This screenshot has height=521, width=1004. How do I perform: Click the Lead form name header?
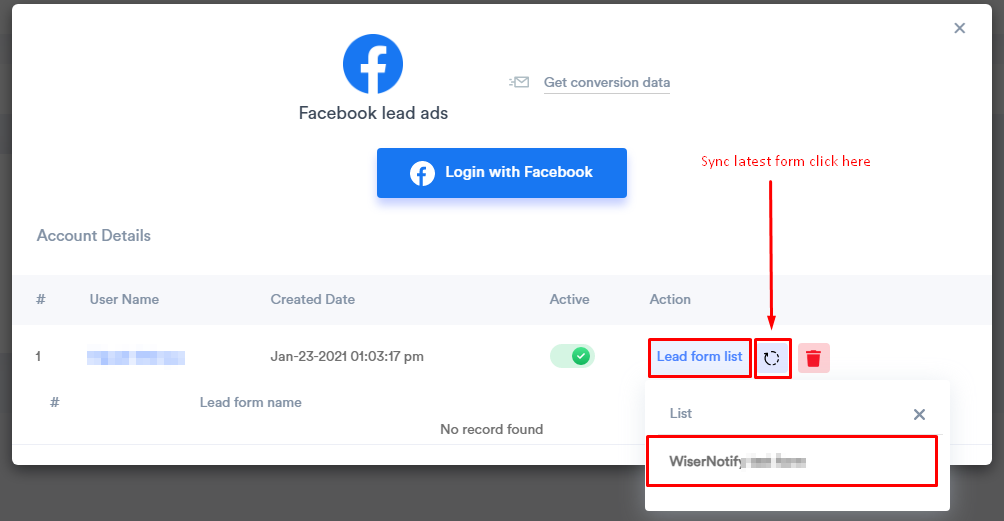click(250, 403)
